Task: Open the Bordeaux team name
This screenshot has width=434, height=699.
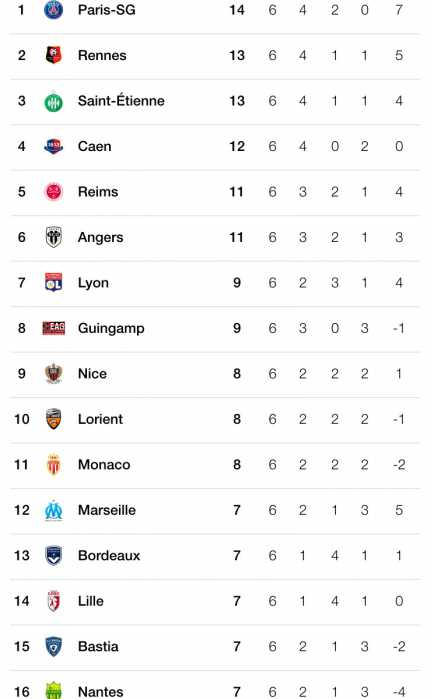Action: point(109,555)
